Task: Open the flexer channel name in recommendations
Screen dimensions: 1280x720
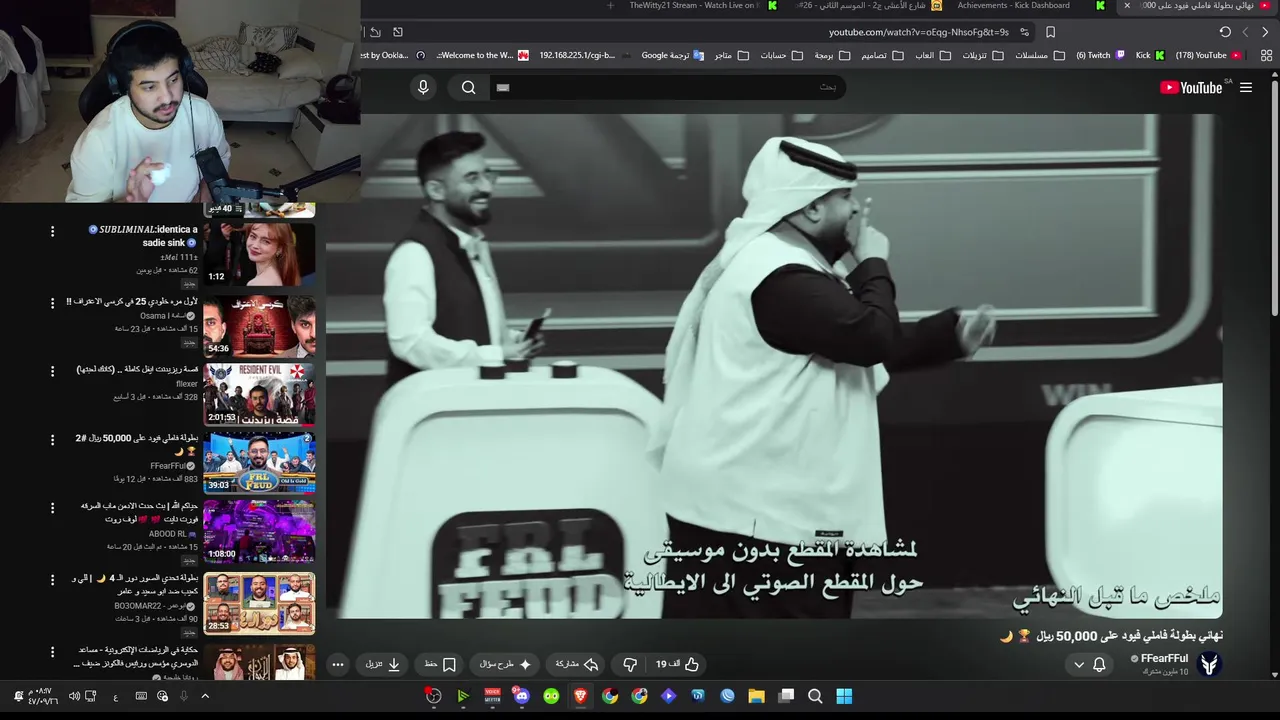Action: [x=187, y=384]
